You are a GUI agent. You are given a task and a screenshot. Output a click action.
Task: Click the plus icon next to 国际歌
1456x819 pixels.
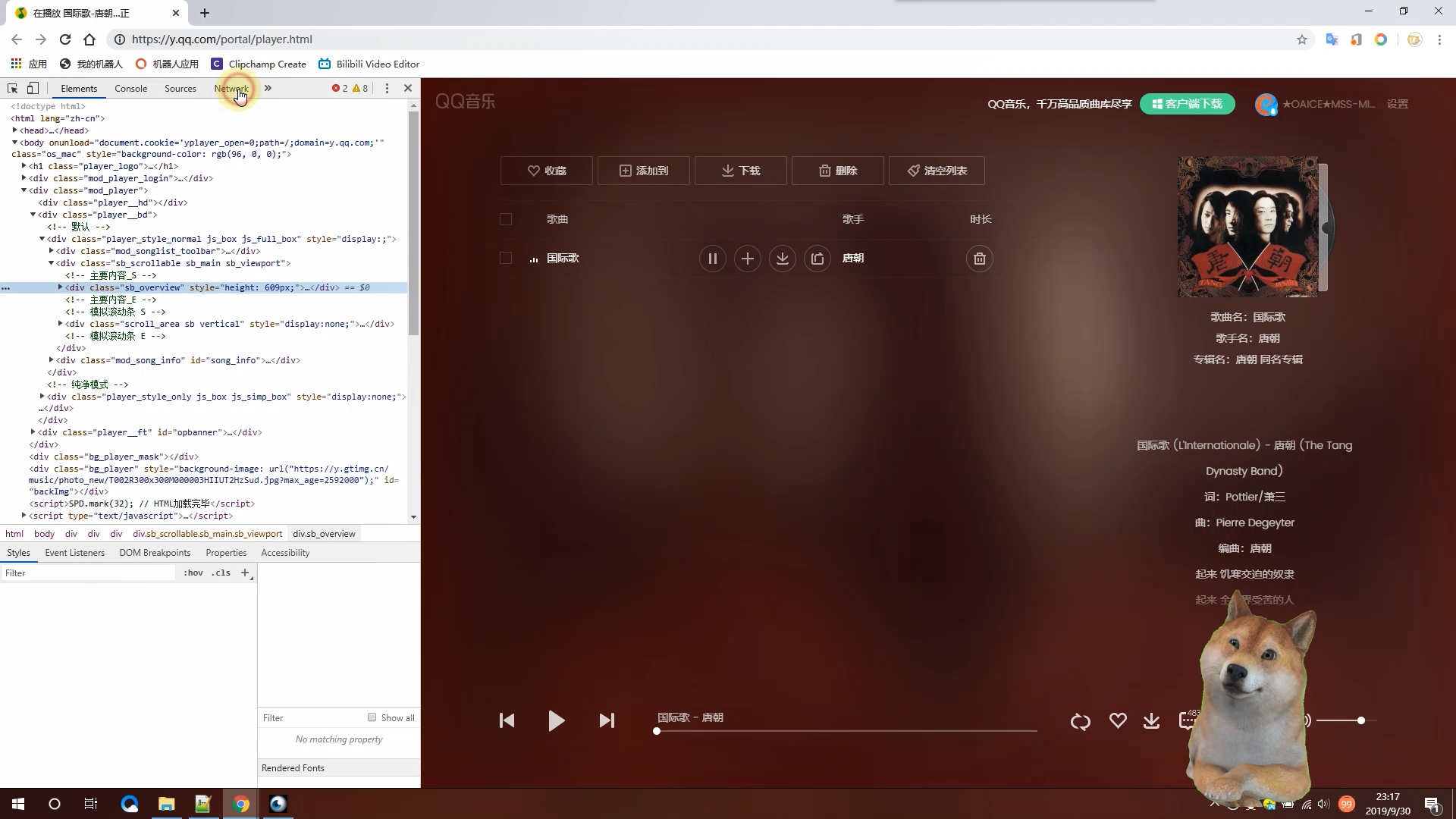tap(747, 259)
